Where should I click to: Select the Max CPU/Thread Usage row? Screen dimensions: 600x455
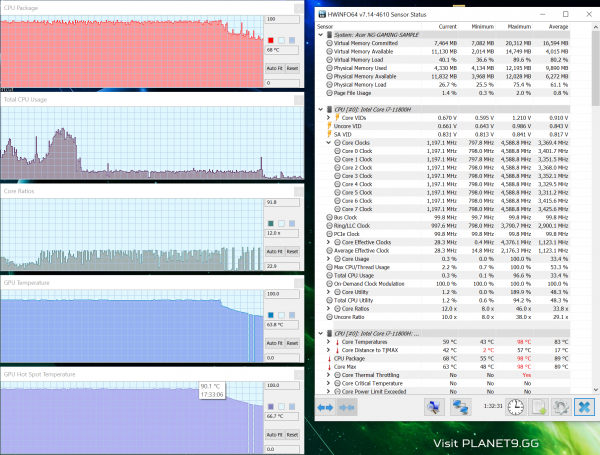[443, 267]
